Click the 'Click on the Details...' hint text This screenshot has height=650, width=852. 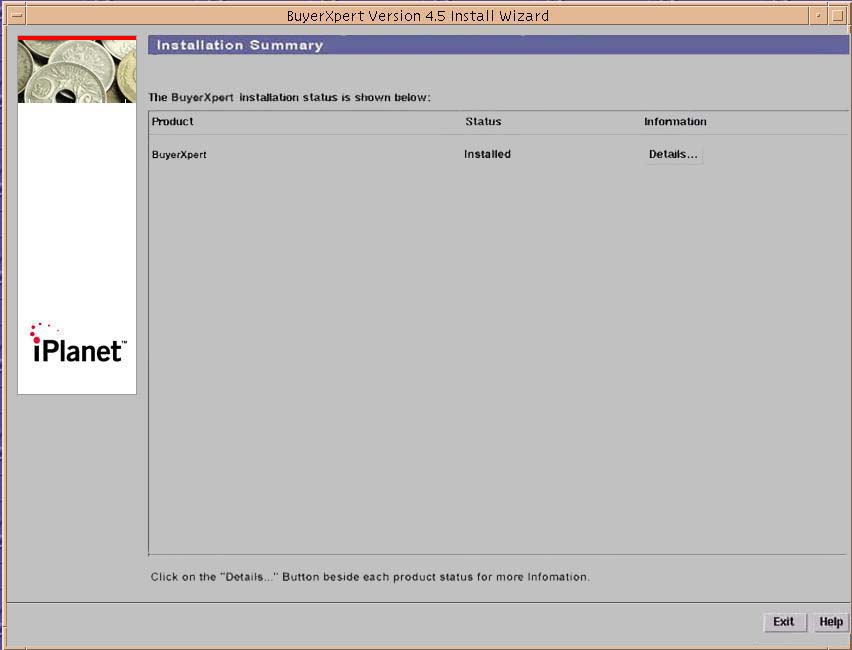click(x=370, y=577)
